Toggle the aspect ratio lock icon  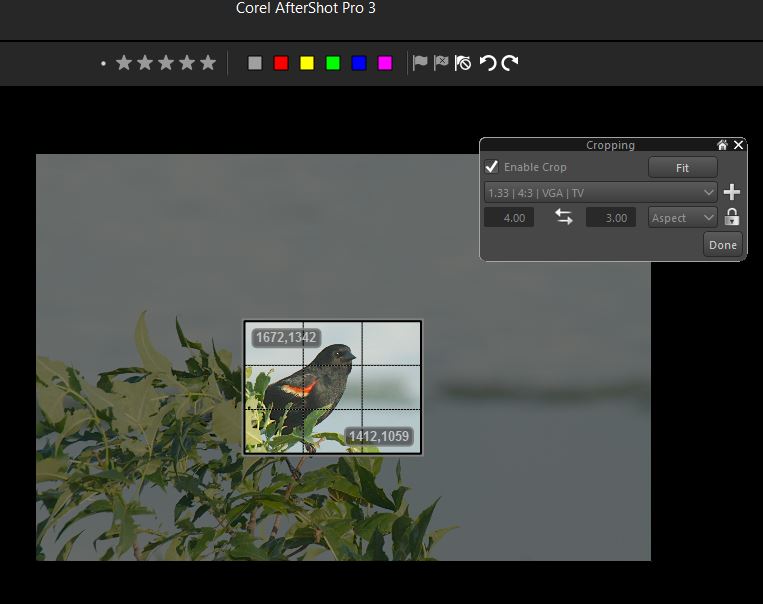(732, 217)
